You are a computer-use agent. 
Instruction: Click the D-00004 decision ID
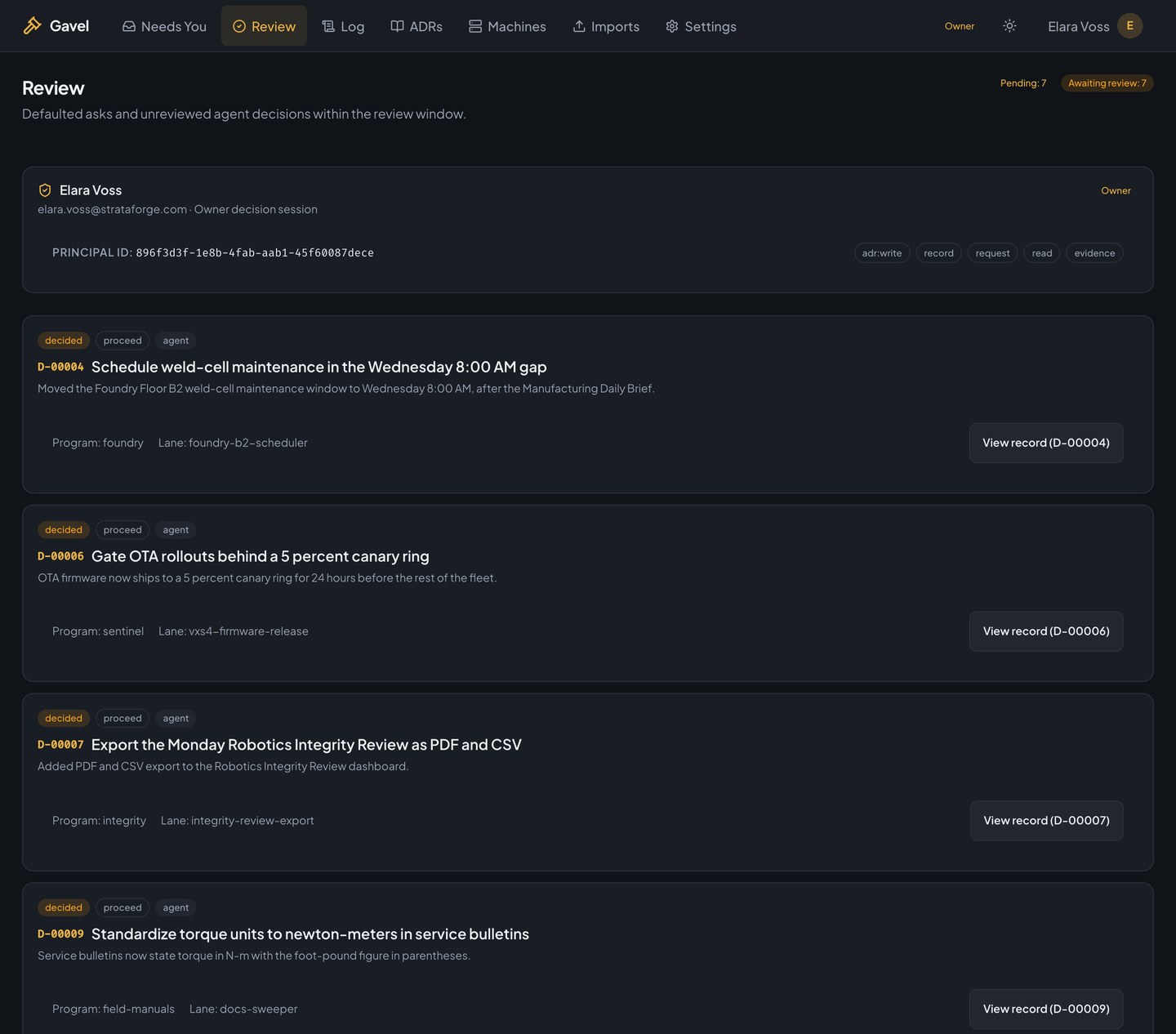point(60,368)
